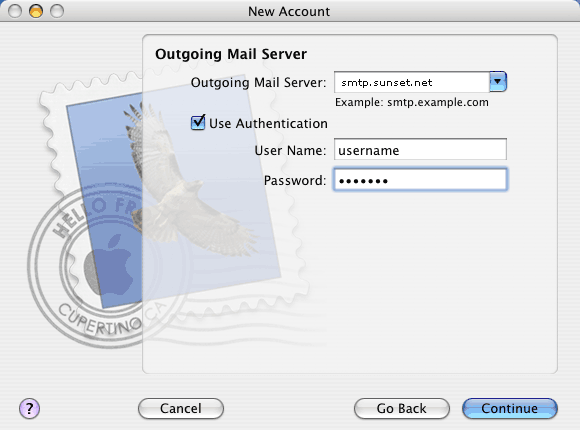Continue to the next setup step
580x430 pixels.
point(510,409)
